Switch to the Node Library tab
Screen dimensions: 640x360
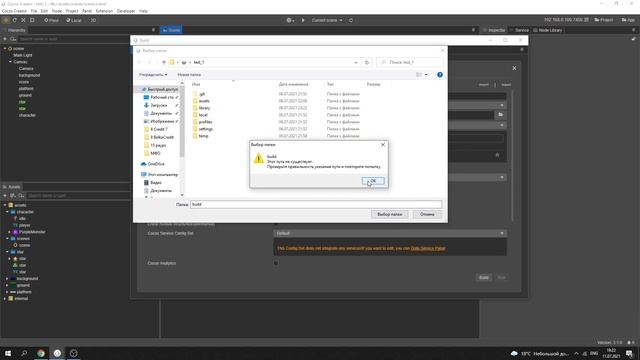point(547,30)
